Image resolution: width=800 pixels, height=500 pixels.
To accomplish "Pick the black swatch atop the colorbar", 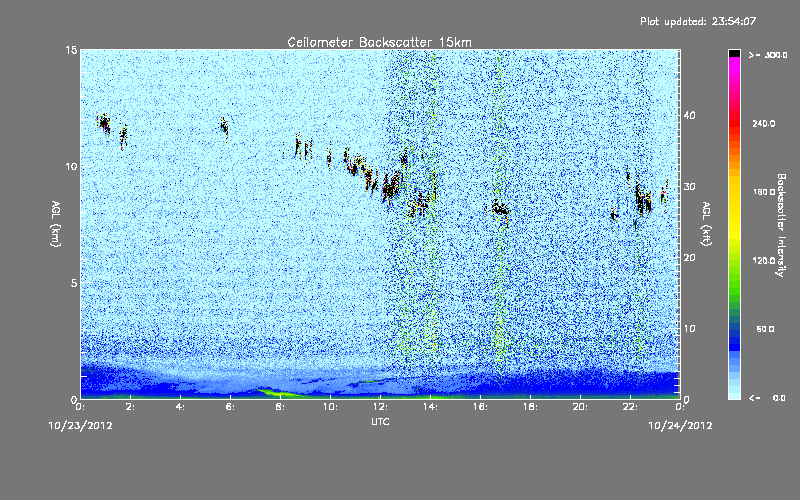I will coord(734,53).
